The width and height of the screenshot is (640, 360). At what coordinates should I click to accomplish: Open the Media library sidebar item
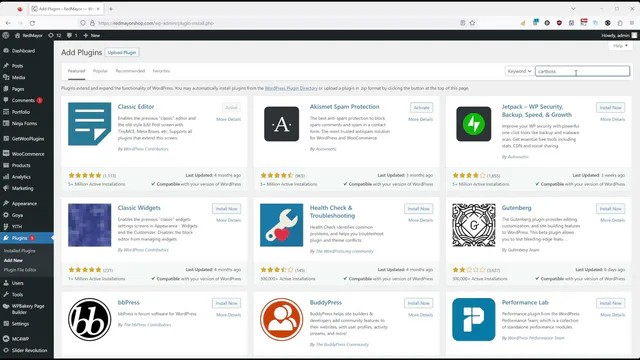pos(18,77)
